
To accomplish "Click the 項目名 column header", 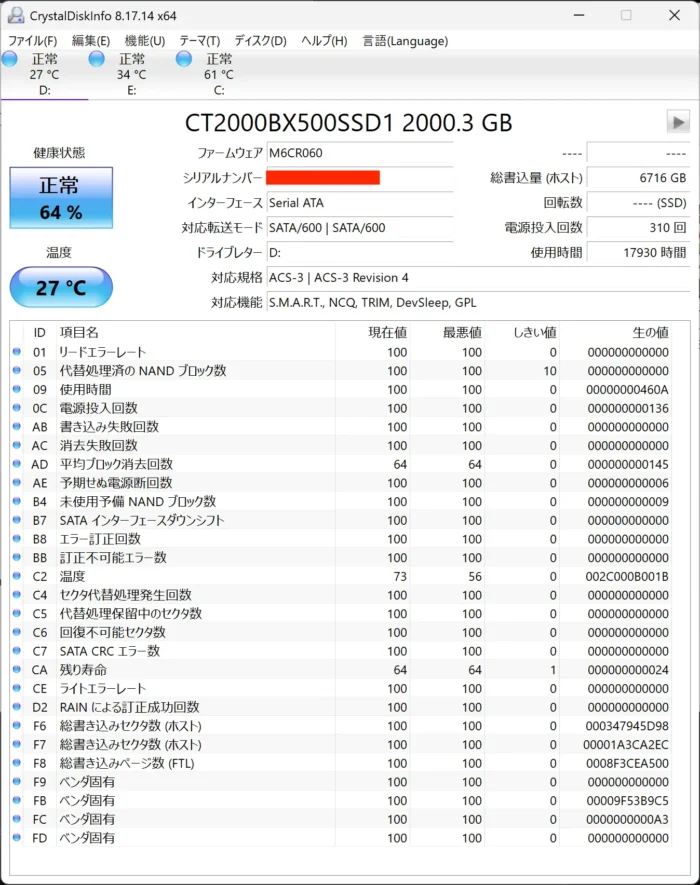I will 80,332.
